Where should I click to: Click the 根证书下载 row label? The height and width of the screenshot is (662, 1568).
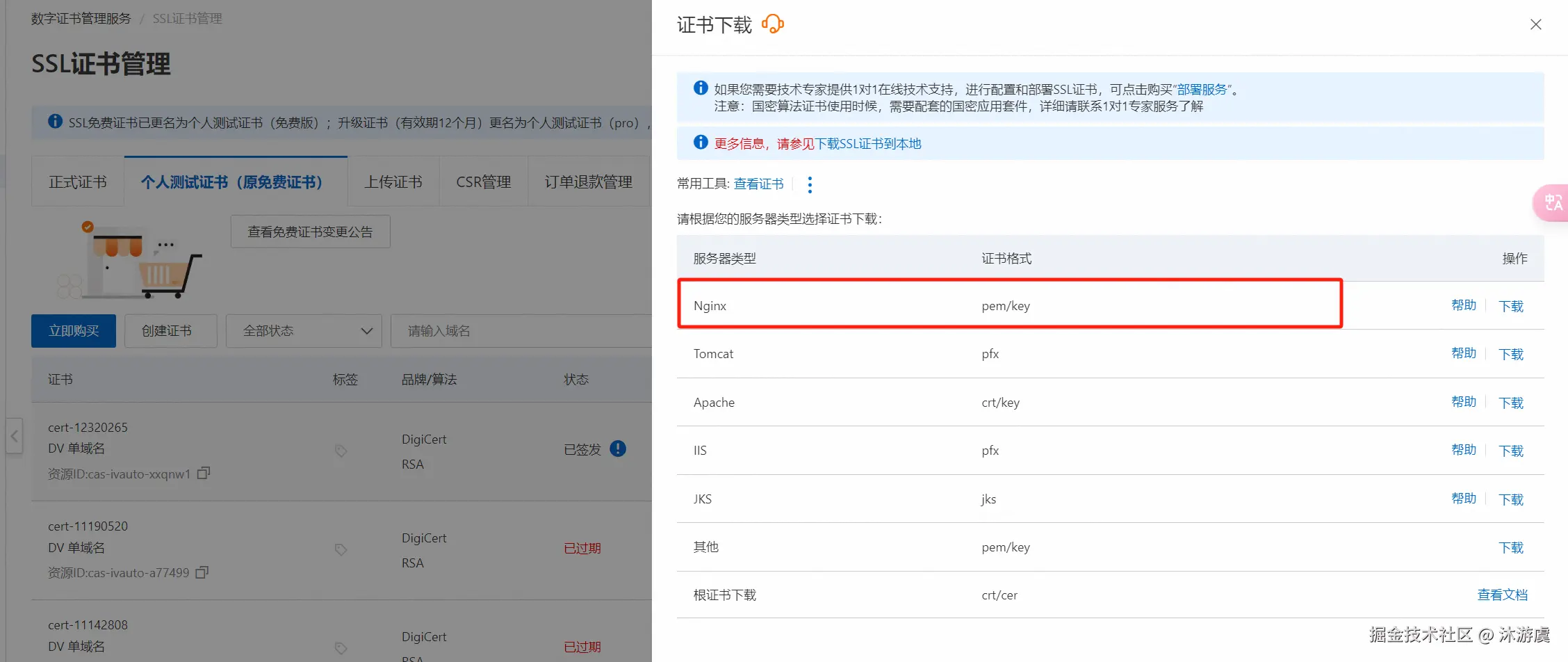(x=725, y=595)
